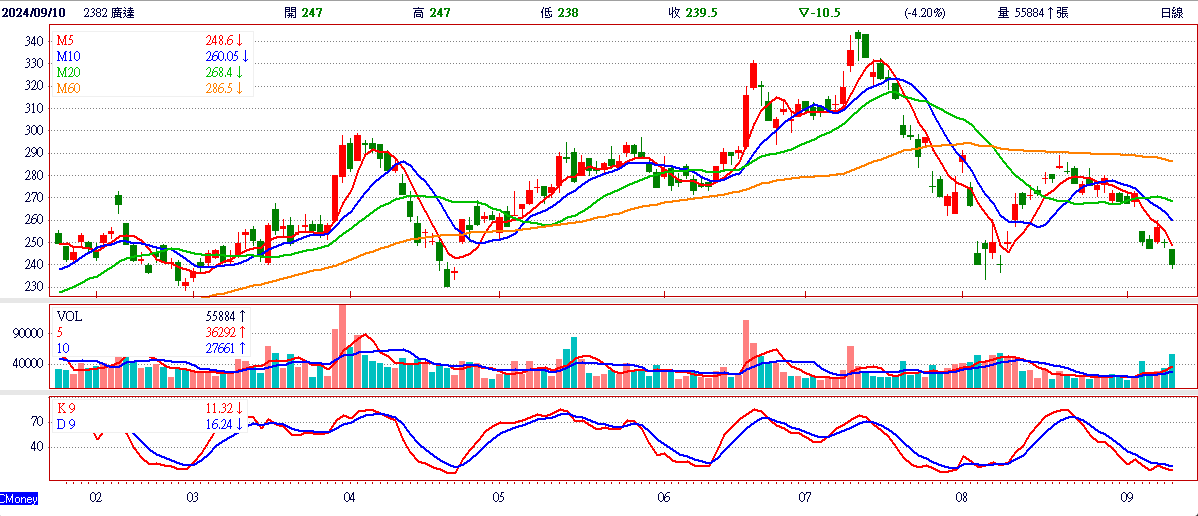Click the D9 indicator label

pos(67,424)
